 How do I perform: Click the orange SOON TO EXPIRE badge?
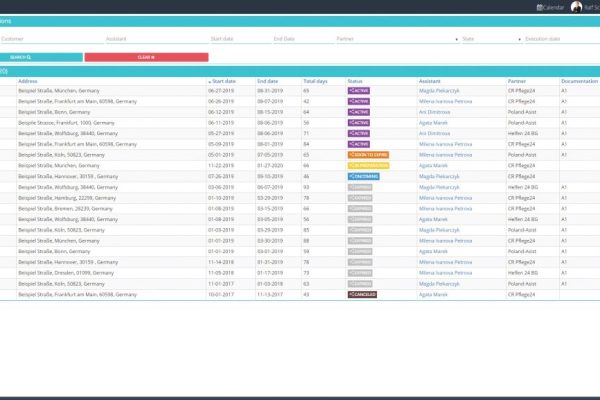point(368,155)
